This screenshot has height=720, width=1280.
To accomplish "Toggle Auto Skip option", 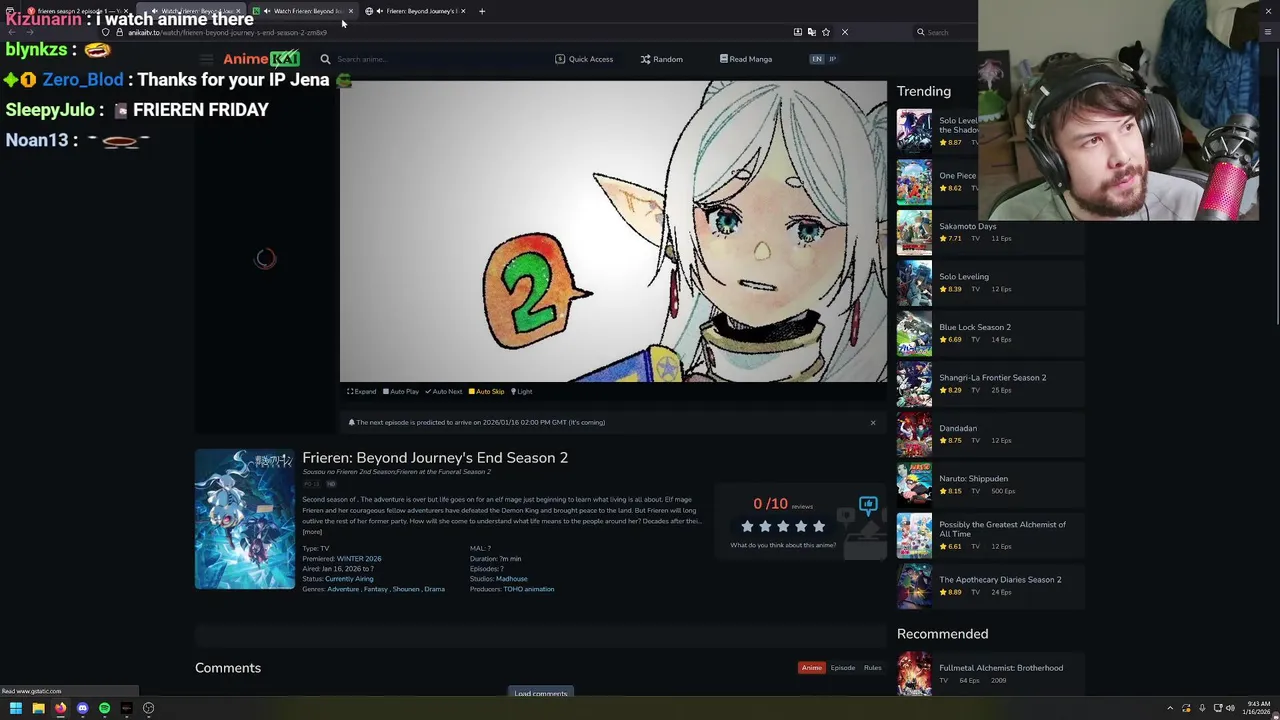I will click(x=487, y=391).
